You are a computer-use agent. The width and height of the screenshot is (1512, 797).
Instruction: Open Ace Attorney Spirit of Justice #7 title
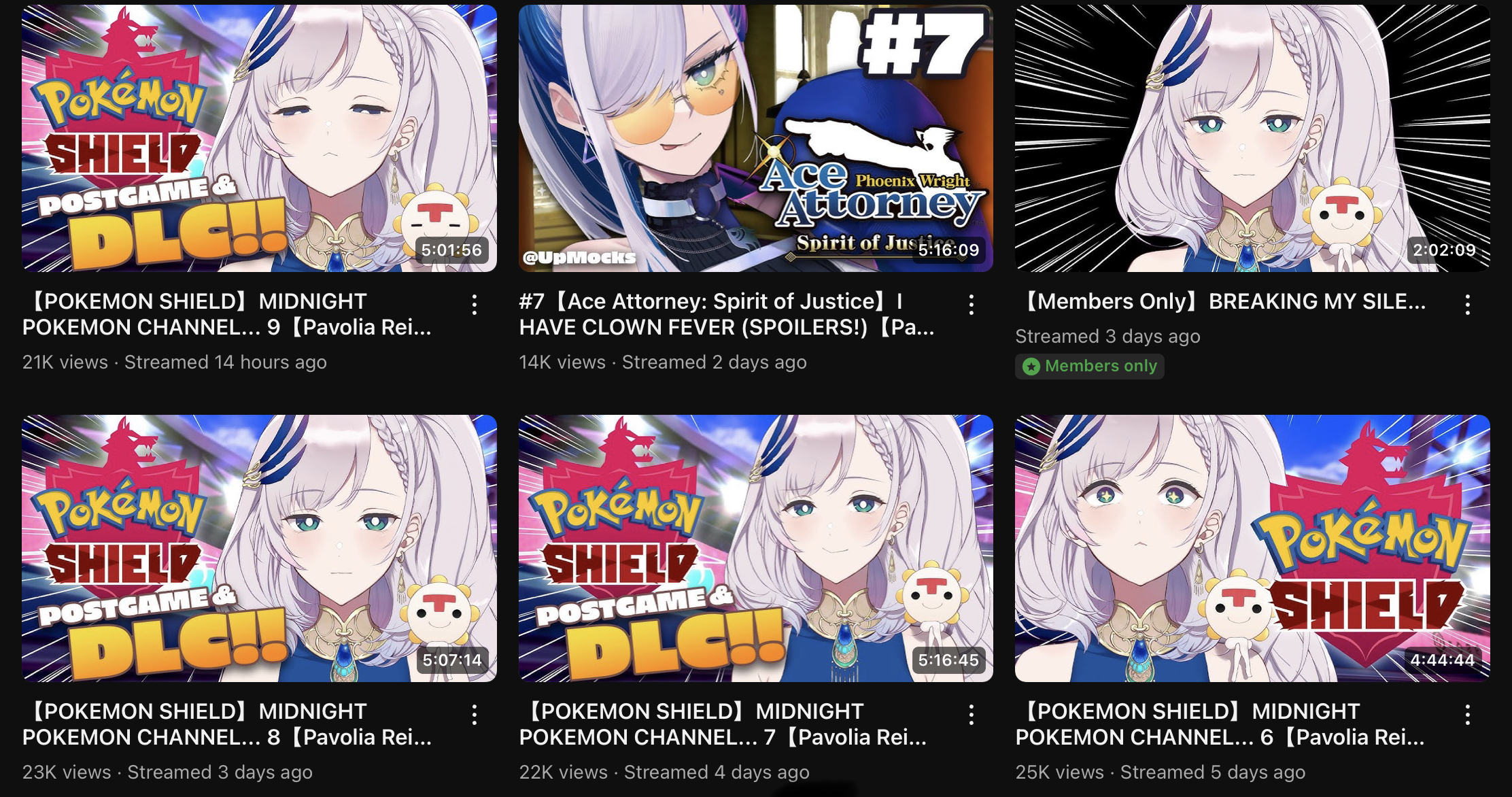727,314
